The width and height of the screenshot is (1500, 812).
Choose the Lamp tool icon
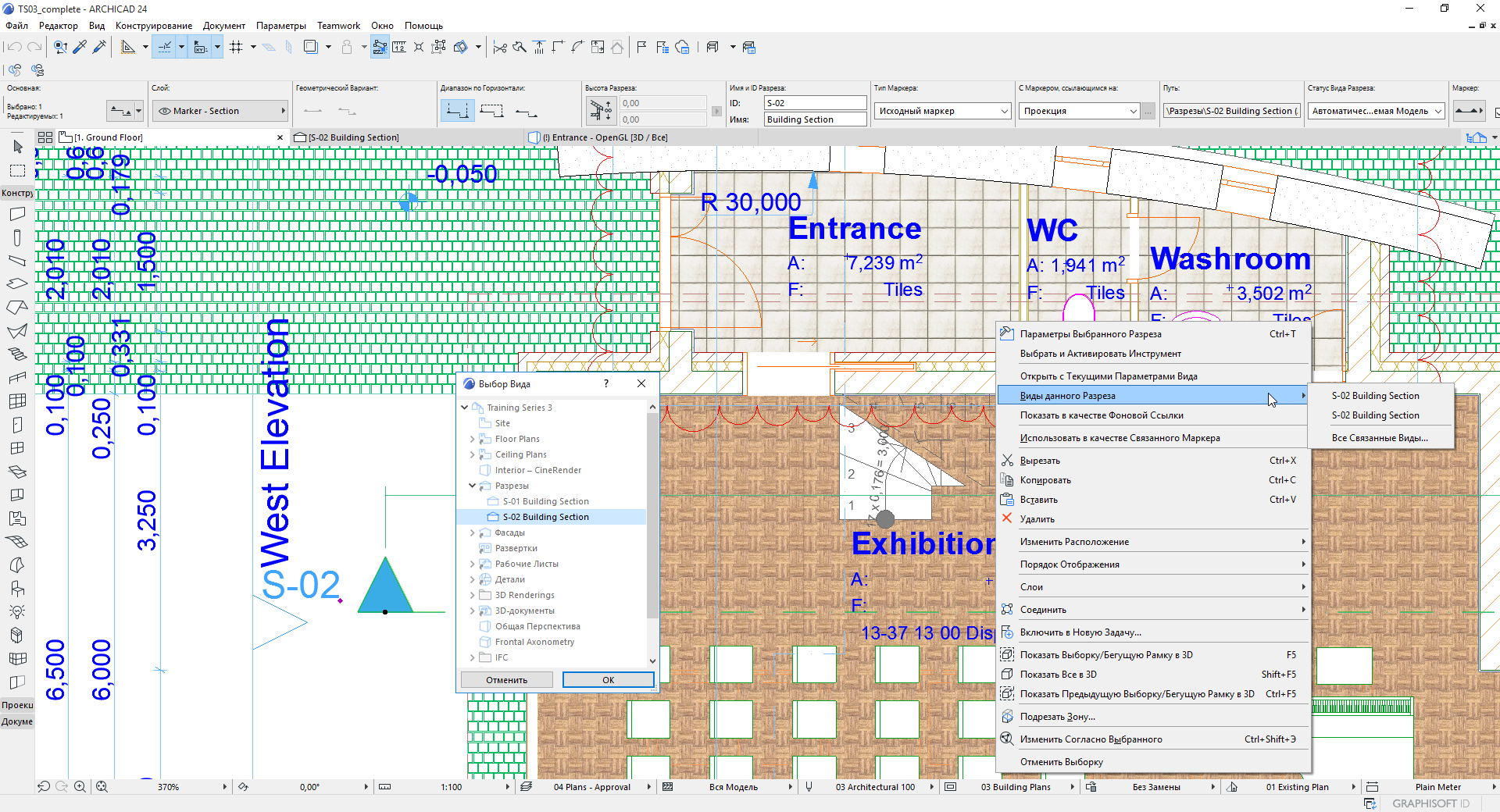click(17, 612)
